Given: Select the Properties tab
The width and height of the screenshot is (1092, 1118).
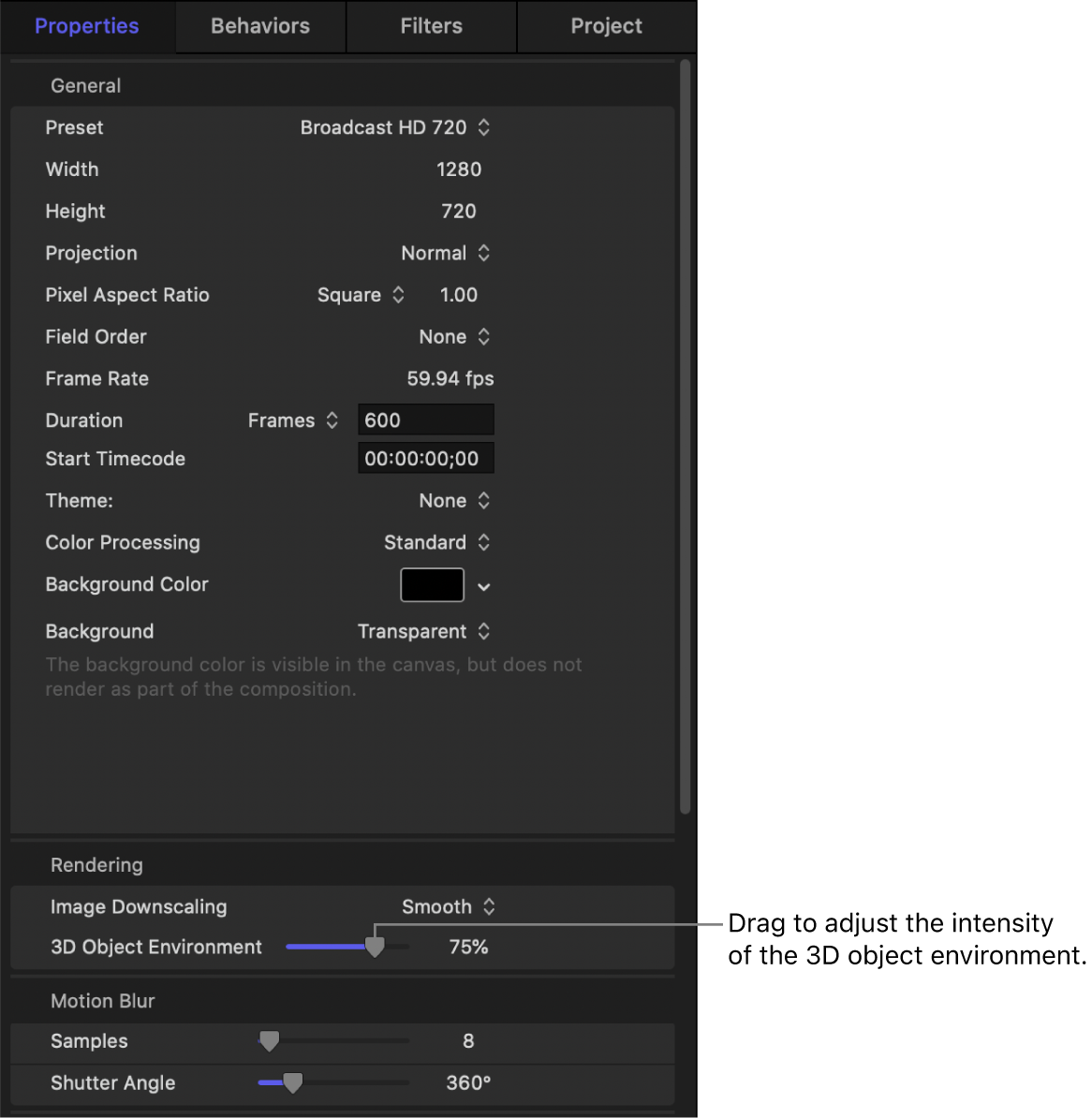Looking at the screenshot, I should point(86,26).
